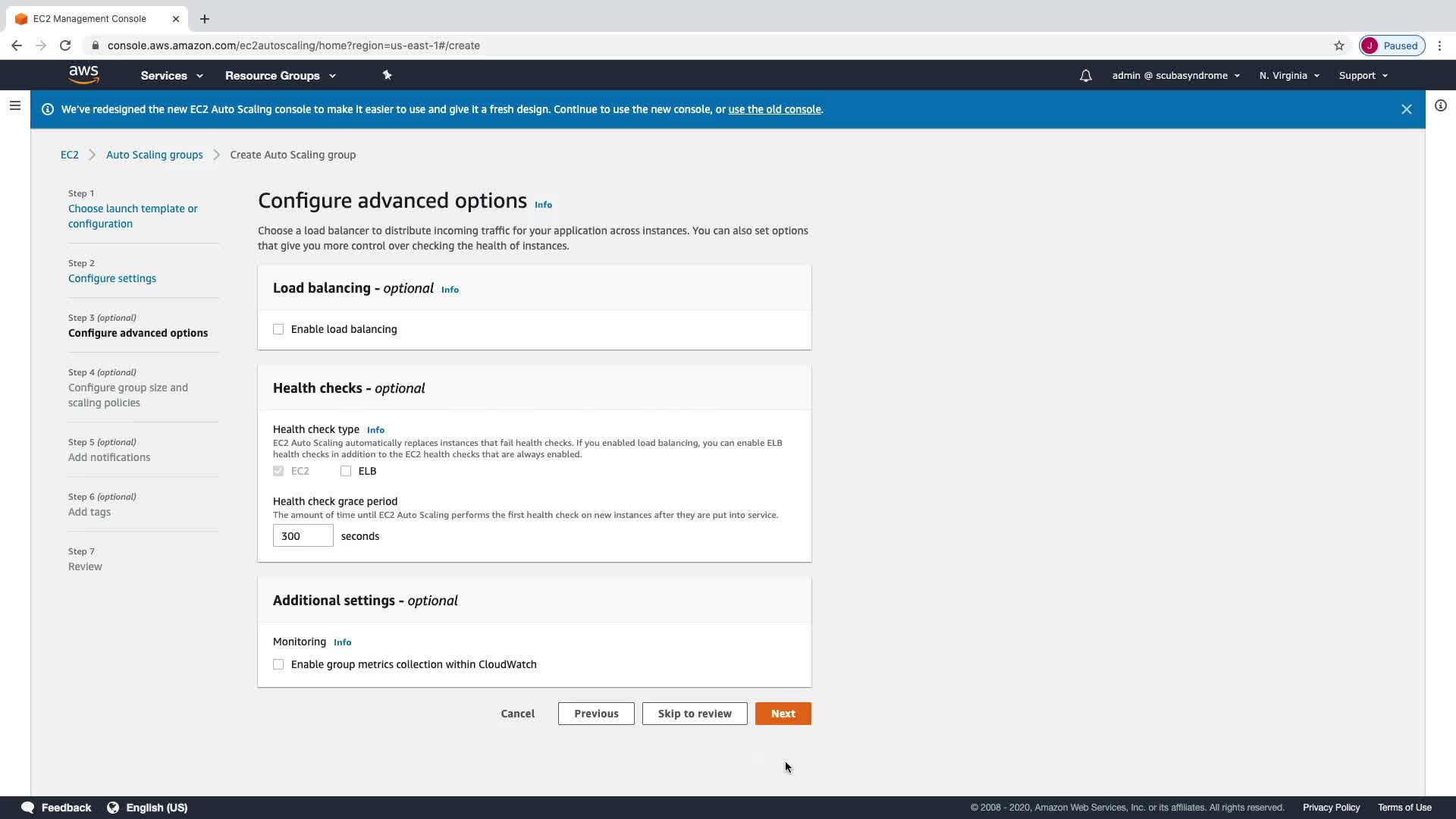Open the hamburger side navigation menu
This screenshot has width=1456, height=819.
pos(14,106)
